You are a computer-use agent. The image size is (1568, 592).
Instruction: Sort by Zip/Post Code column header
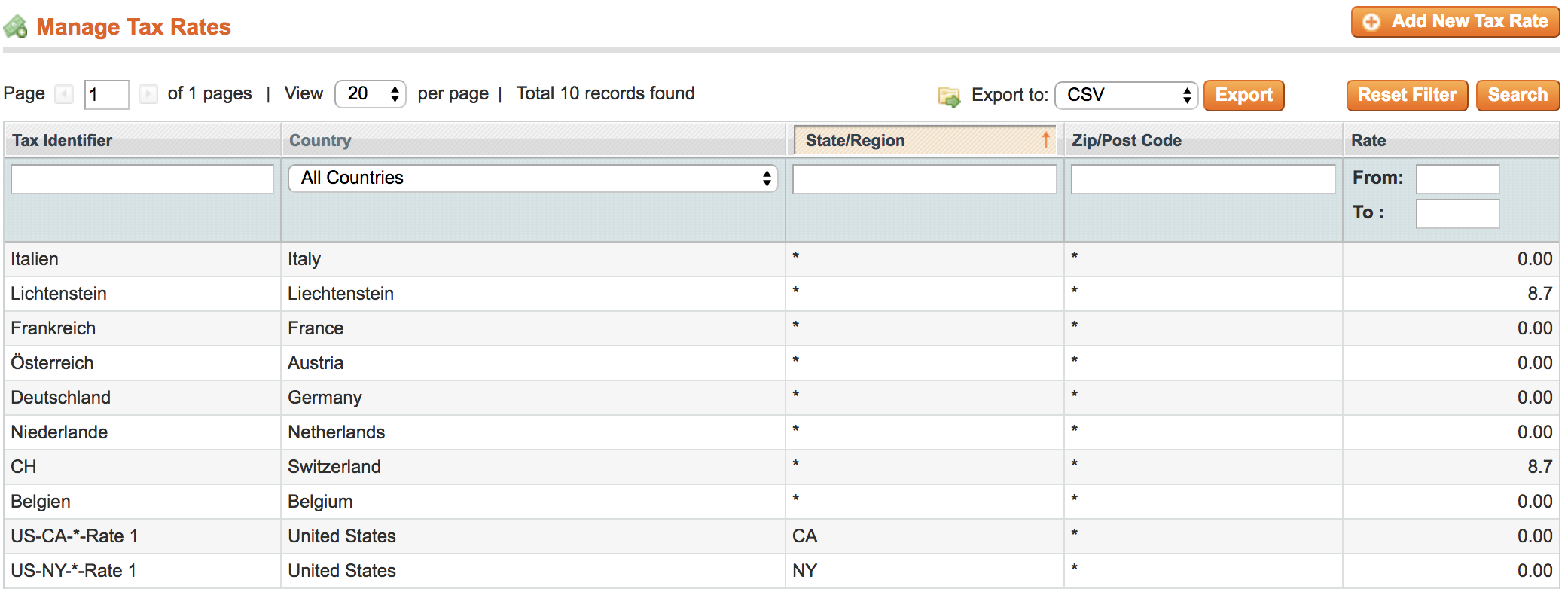coord(1126,141)
